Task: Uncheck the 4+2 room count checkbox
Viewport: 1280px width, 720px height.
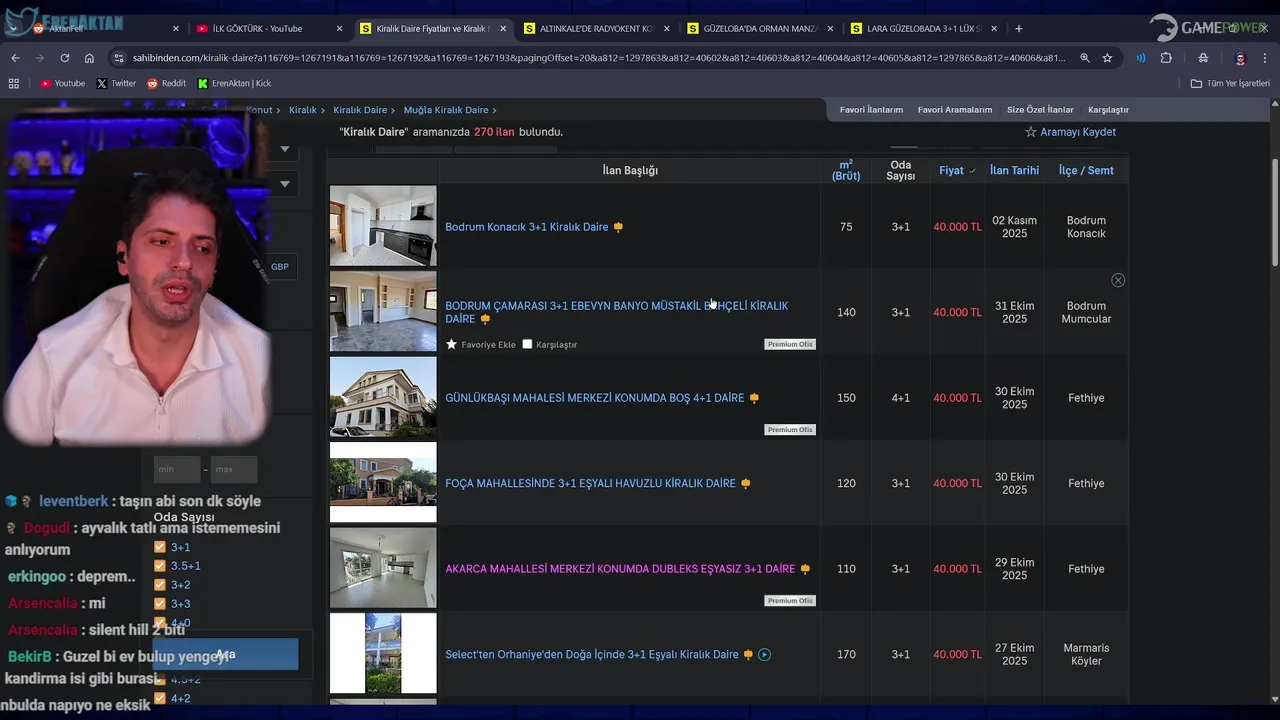Action: coord(160,699)
